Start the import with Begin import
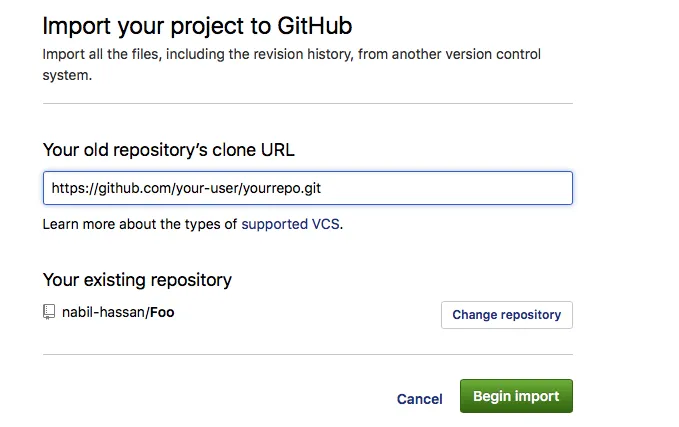The height and width of the screenshot is (427, 679). (x=516, y=397)
